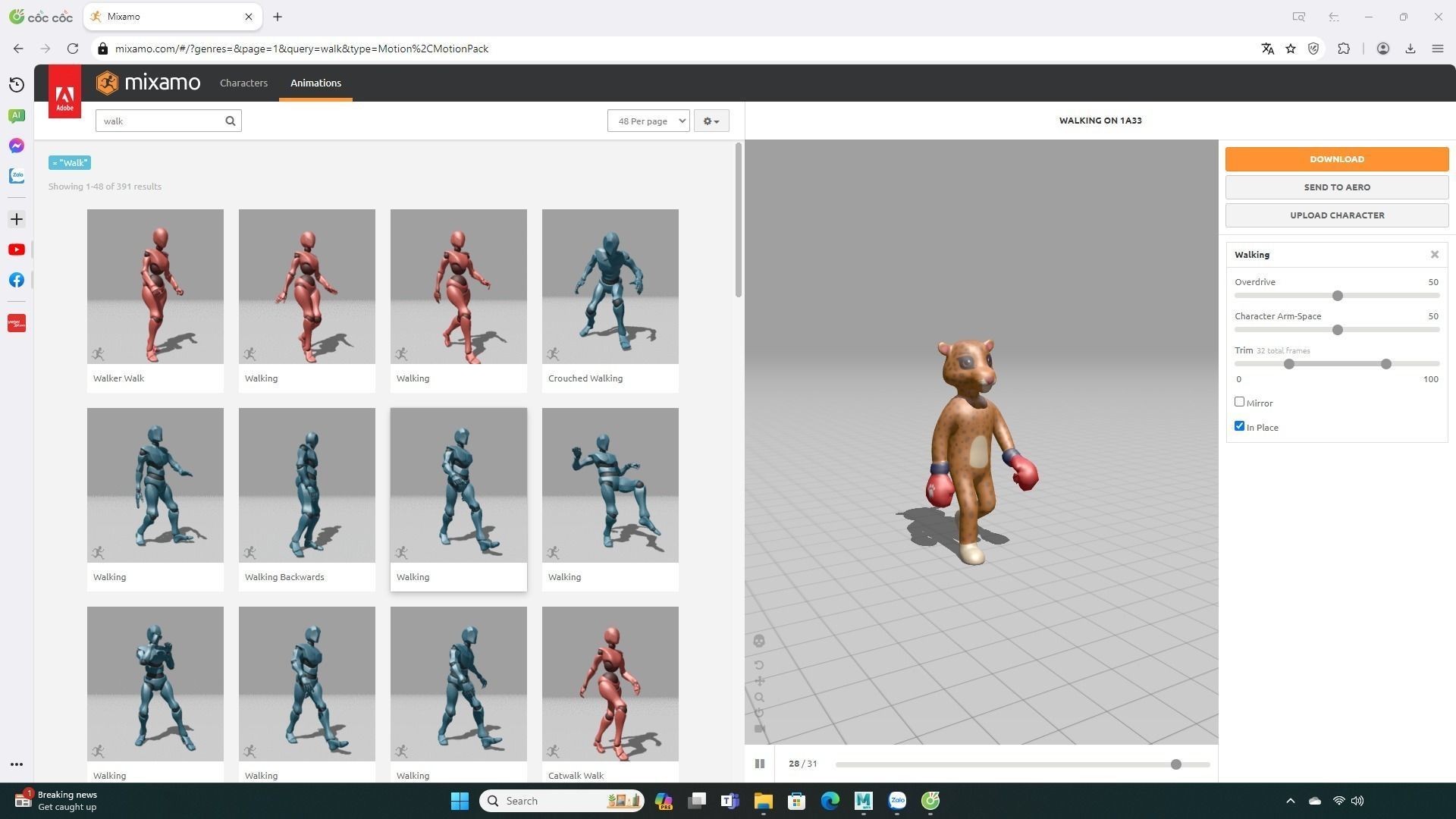The image size is (1456, 819).
Task: Click the results list scrollbar
Action: [x=739, y=220]
